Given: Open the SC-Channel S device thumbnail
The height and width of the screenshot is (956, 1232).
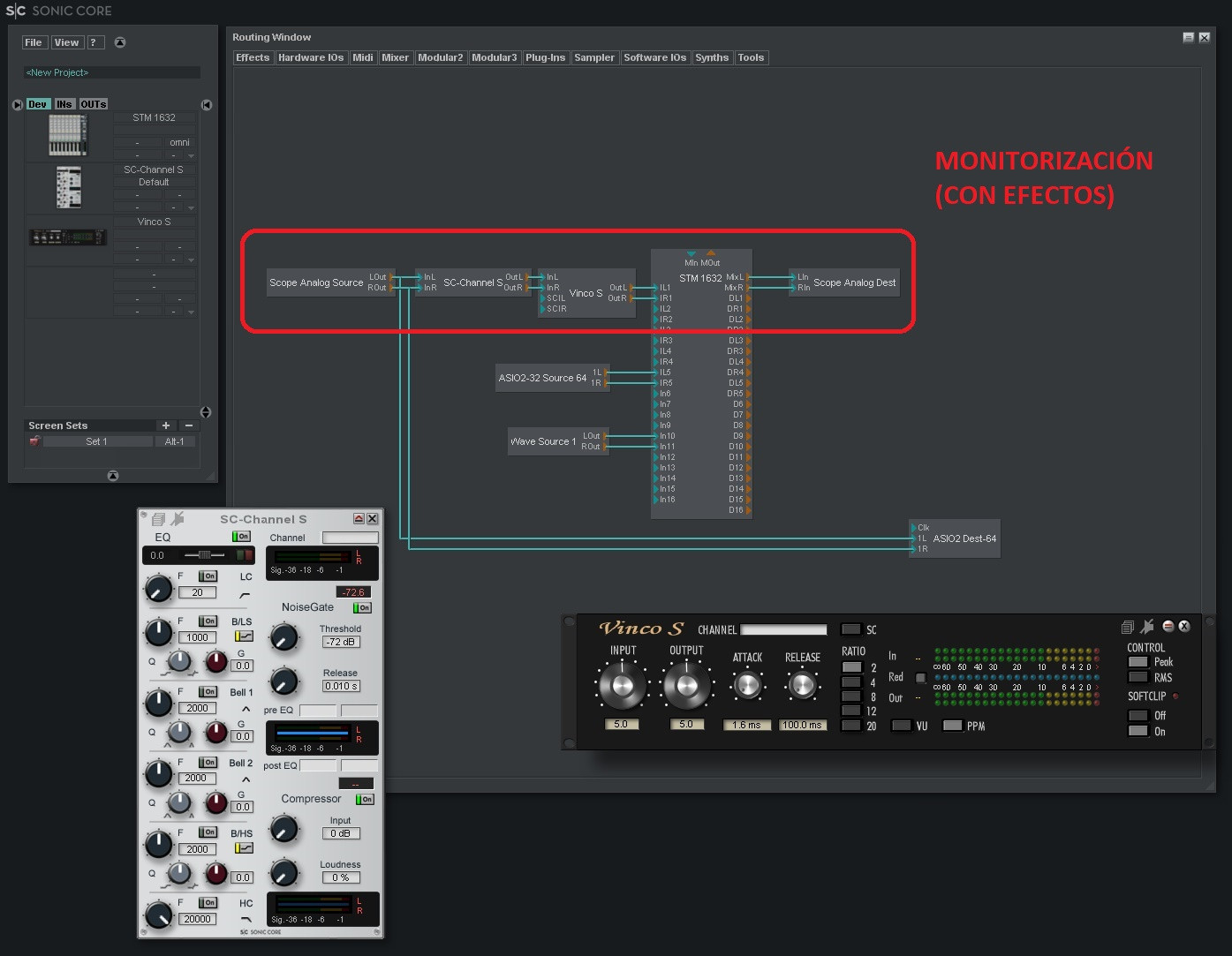Looking at the screenshot, I should 68,187.
